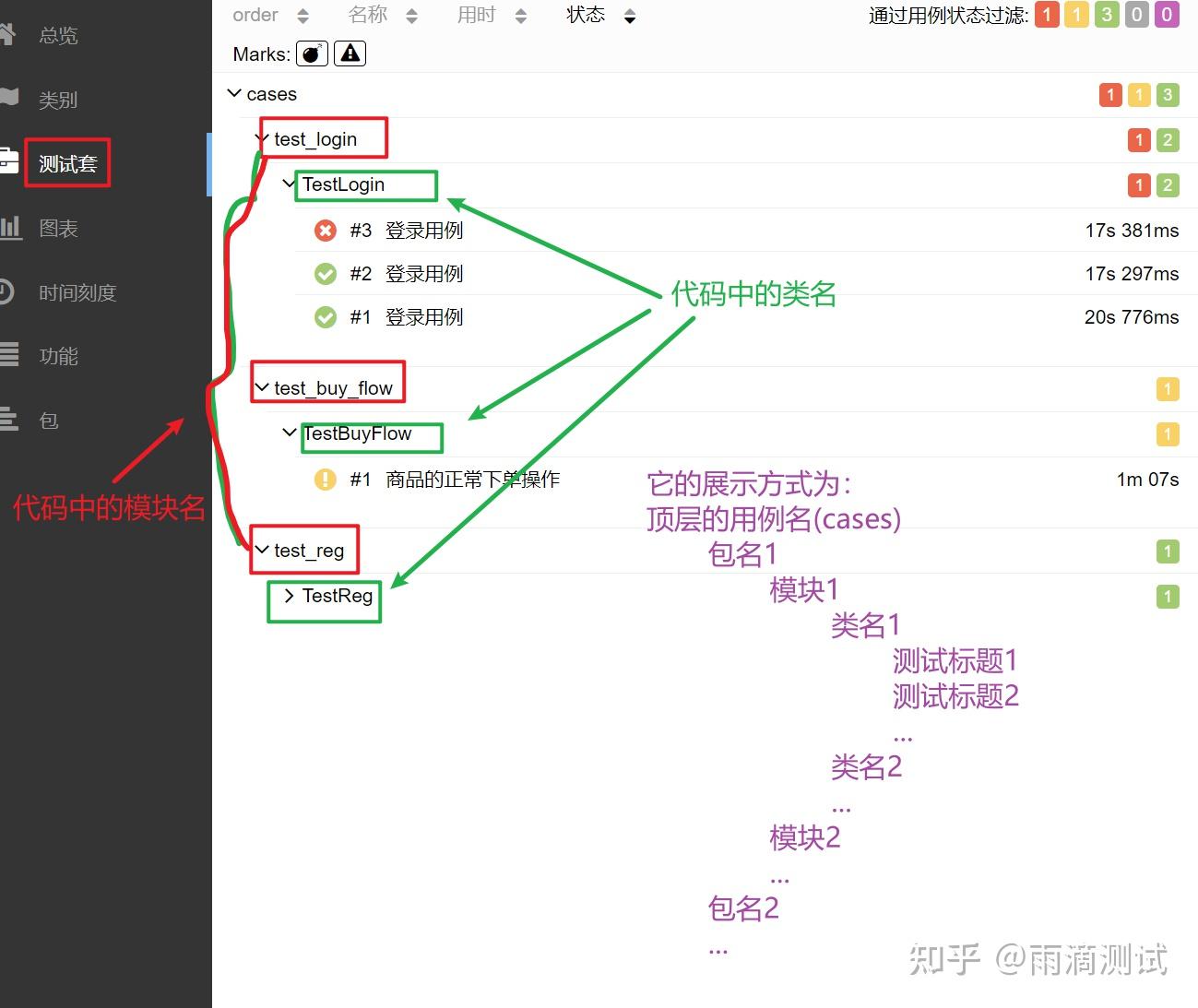Open the 总览 overview sidebar icon
Screen dimensions: 1198x1008
[7, 35]
